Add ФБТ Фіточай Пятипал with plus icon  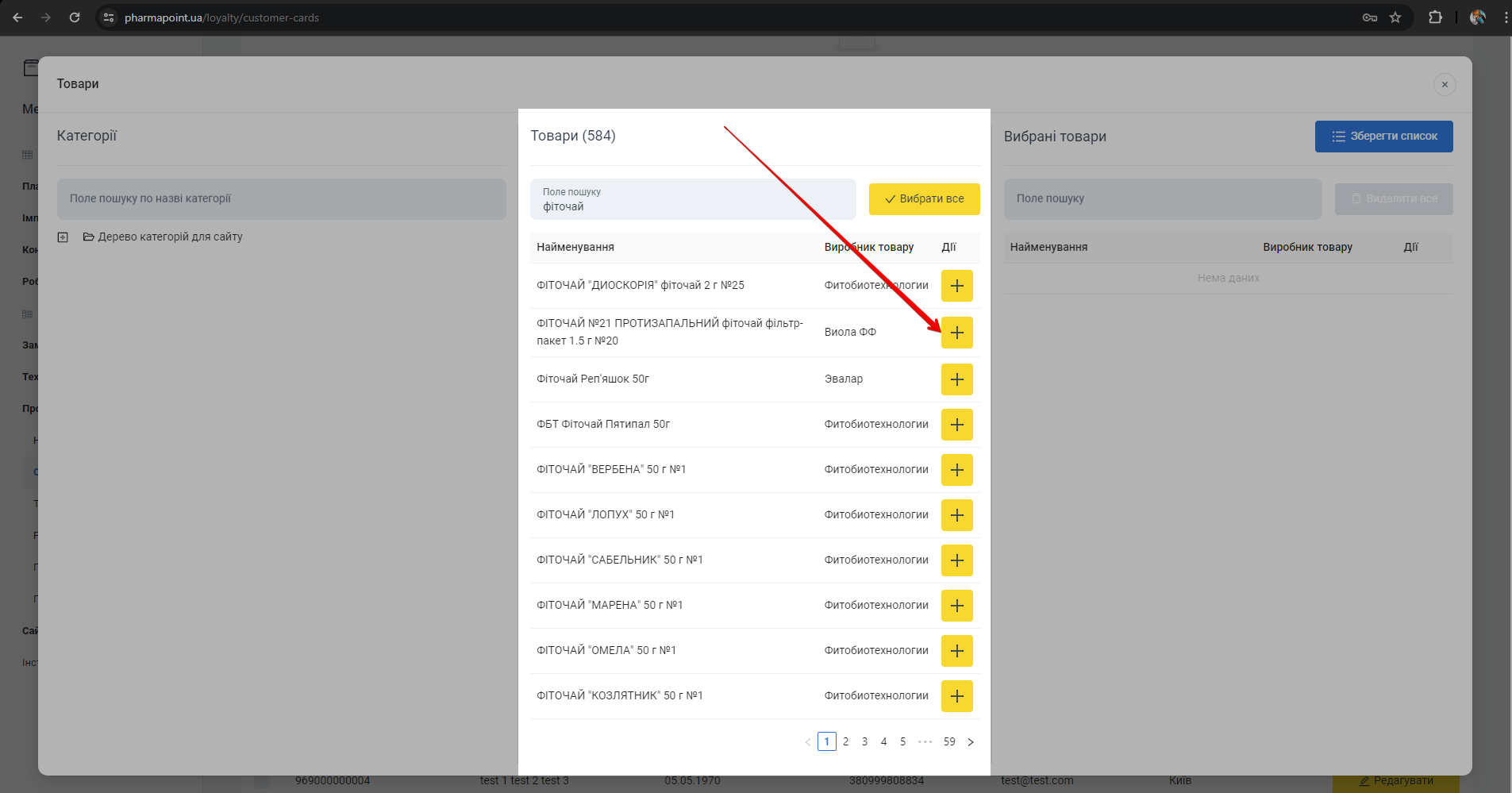[956, 425]
